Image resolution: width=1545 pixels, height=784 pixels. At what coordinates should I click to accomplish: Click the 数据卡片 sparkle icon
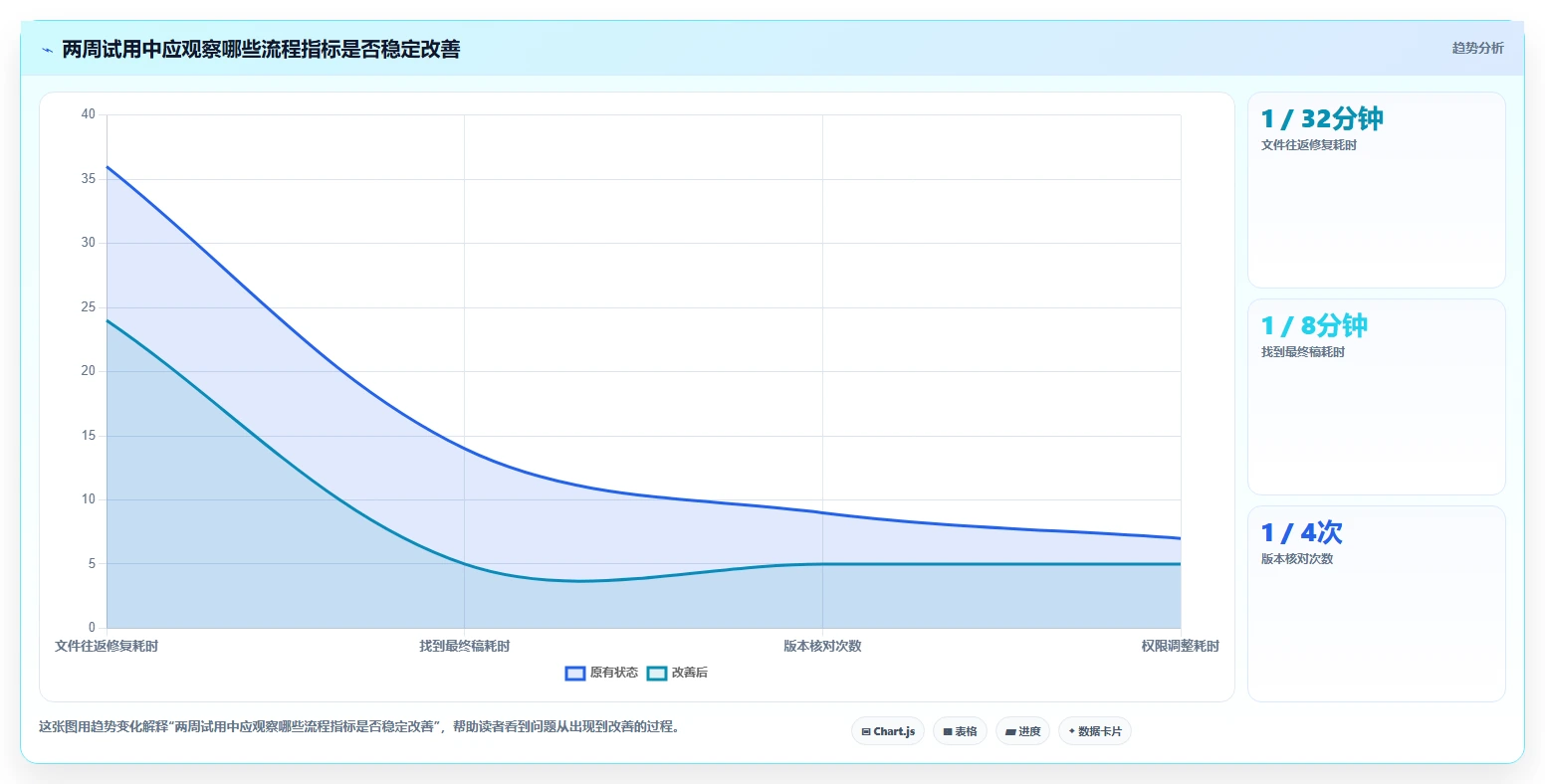coord(1072,731)
